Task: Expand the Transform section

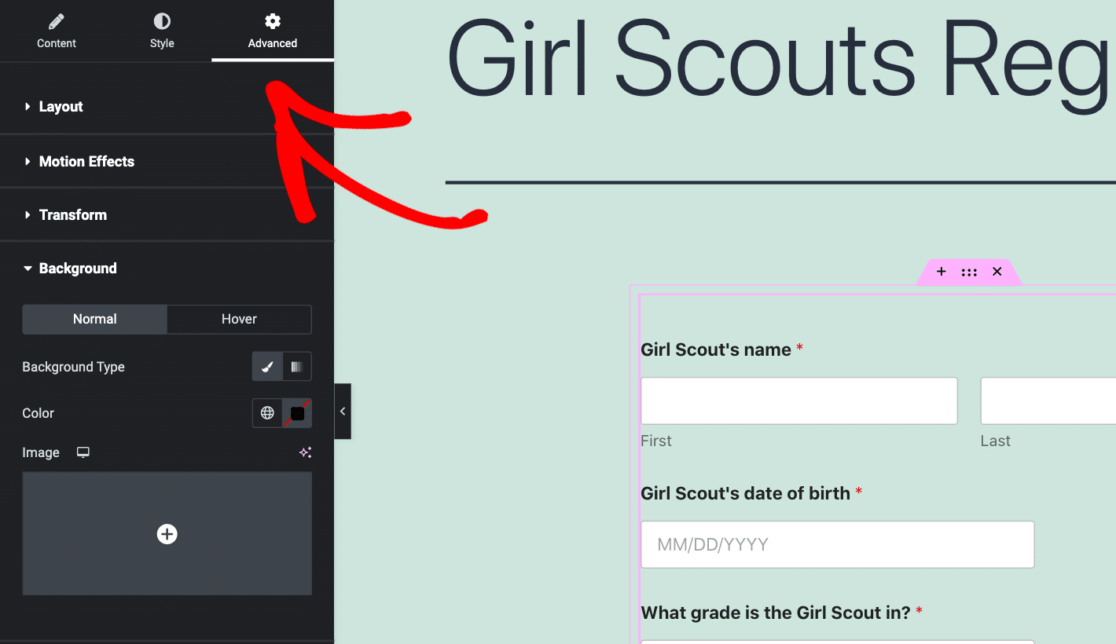Action: coord(167,215)
